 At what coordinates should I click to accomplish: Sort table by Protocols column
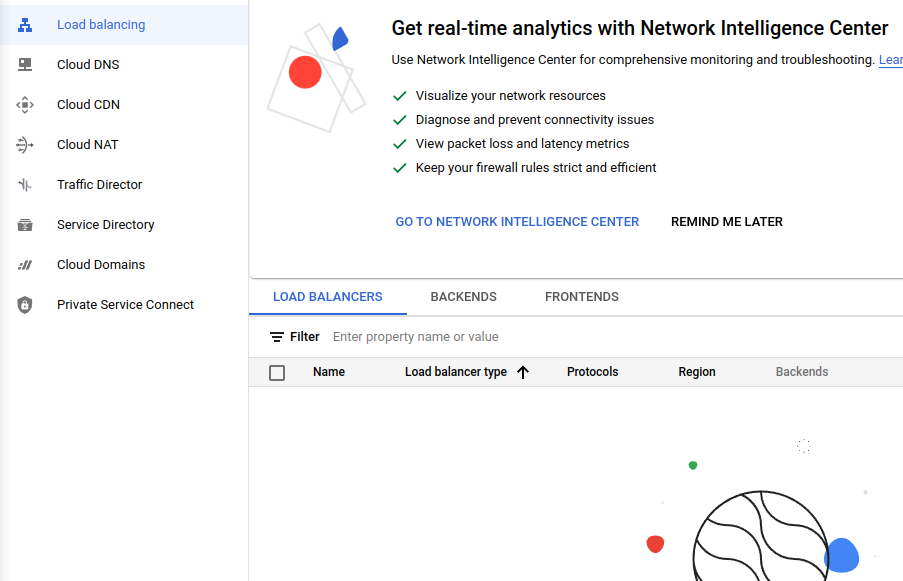point(593,372)
